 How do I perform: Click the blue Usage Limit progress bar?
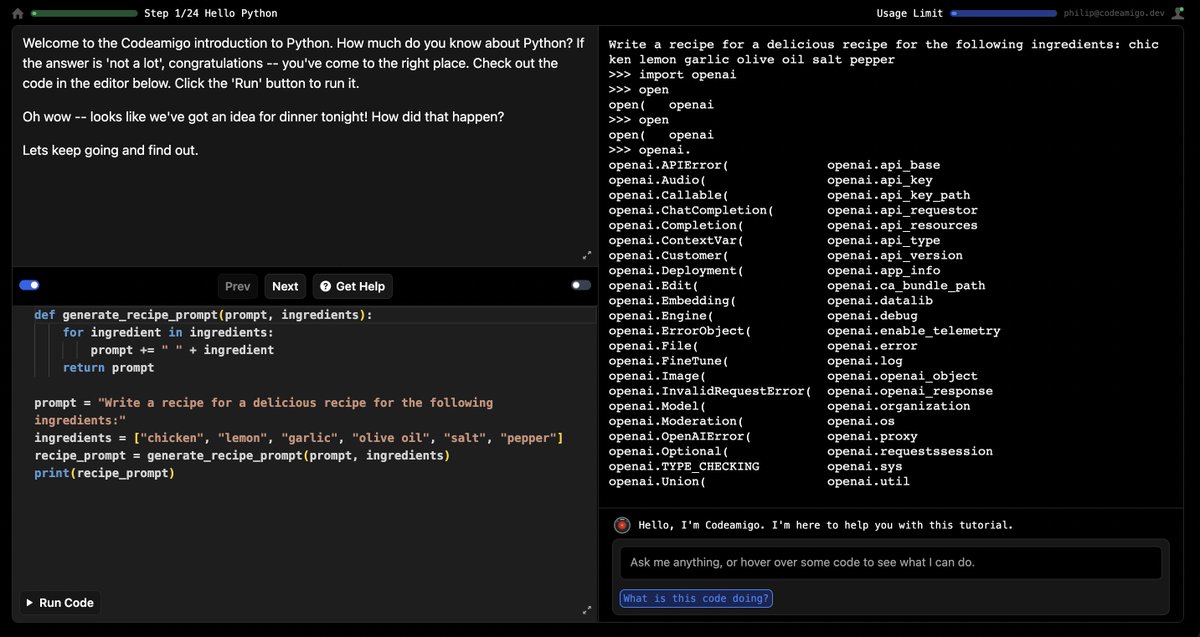tap(1003, 13)
